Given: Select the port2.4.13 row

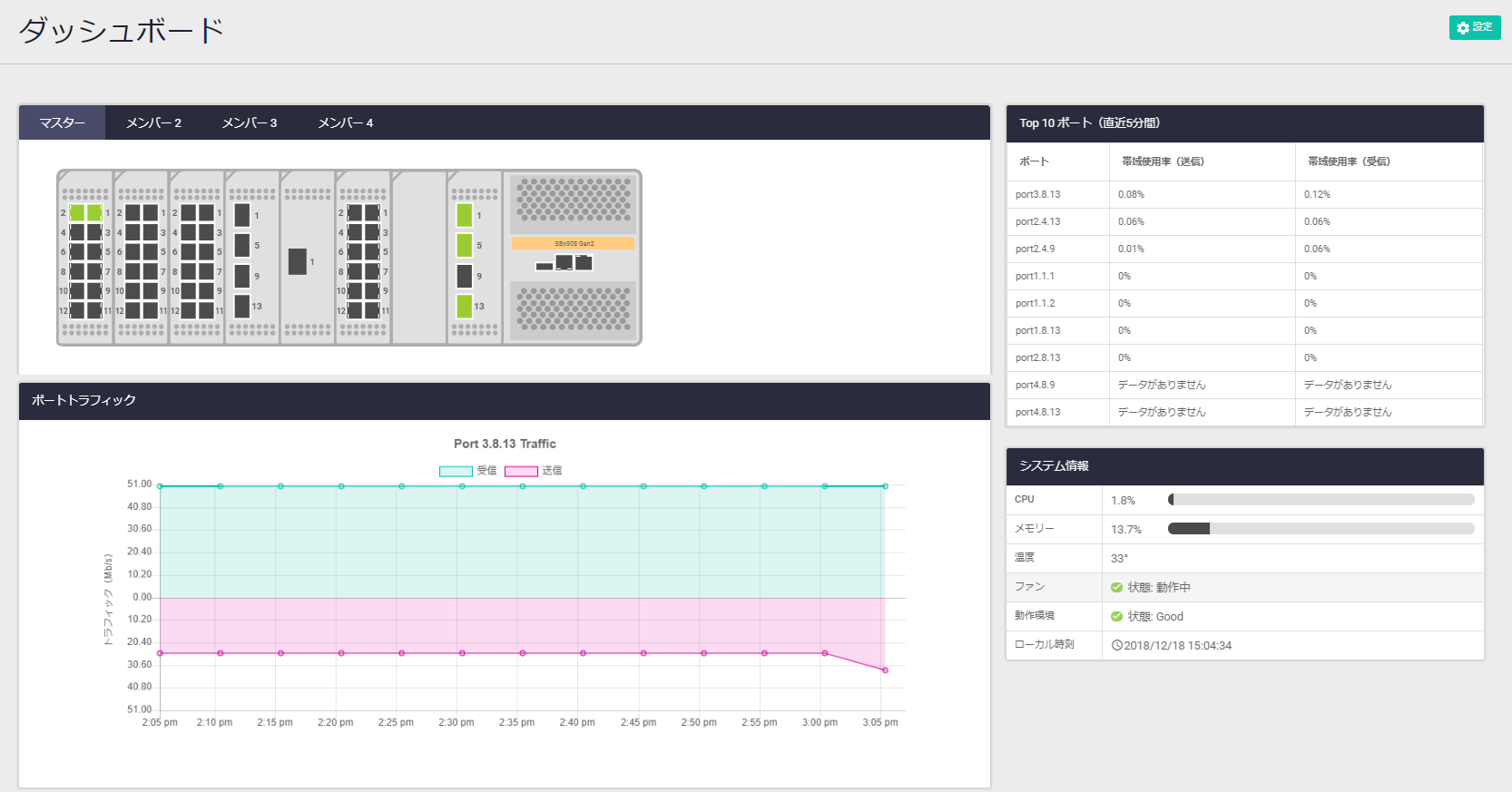Looking at the screenshot, I should point(1245,221).
